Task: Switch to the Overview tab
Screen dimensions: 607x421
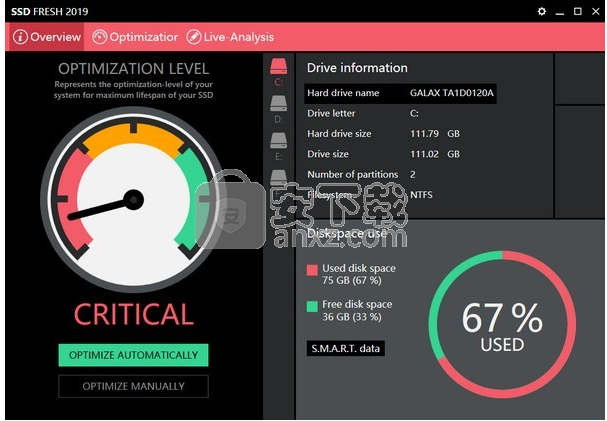Action: tap(46, 37)
